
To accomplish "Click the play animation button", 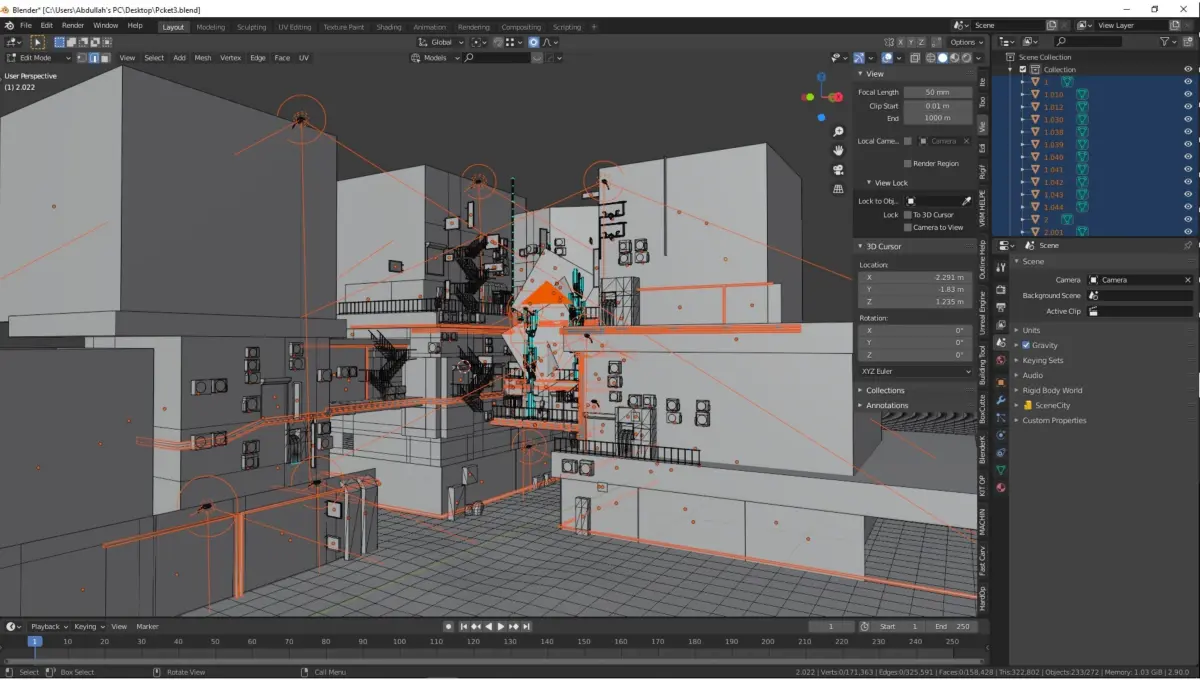I will click(x=501, y=626).
